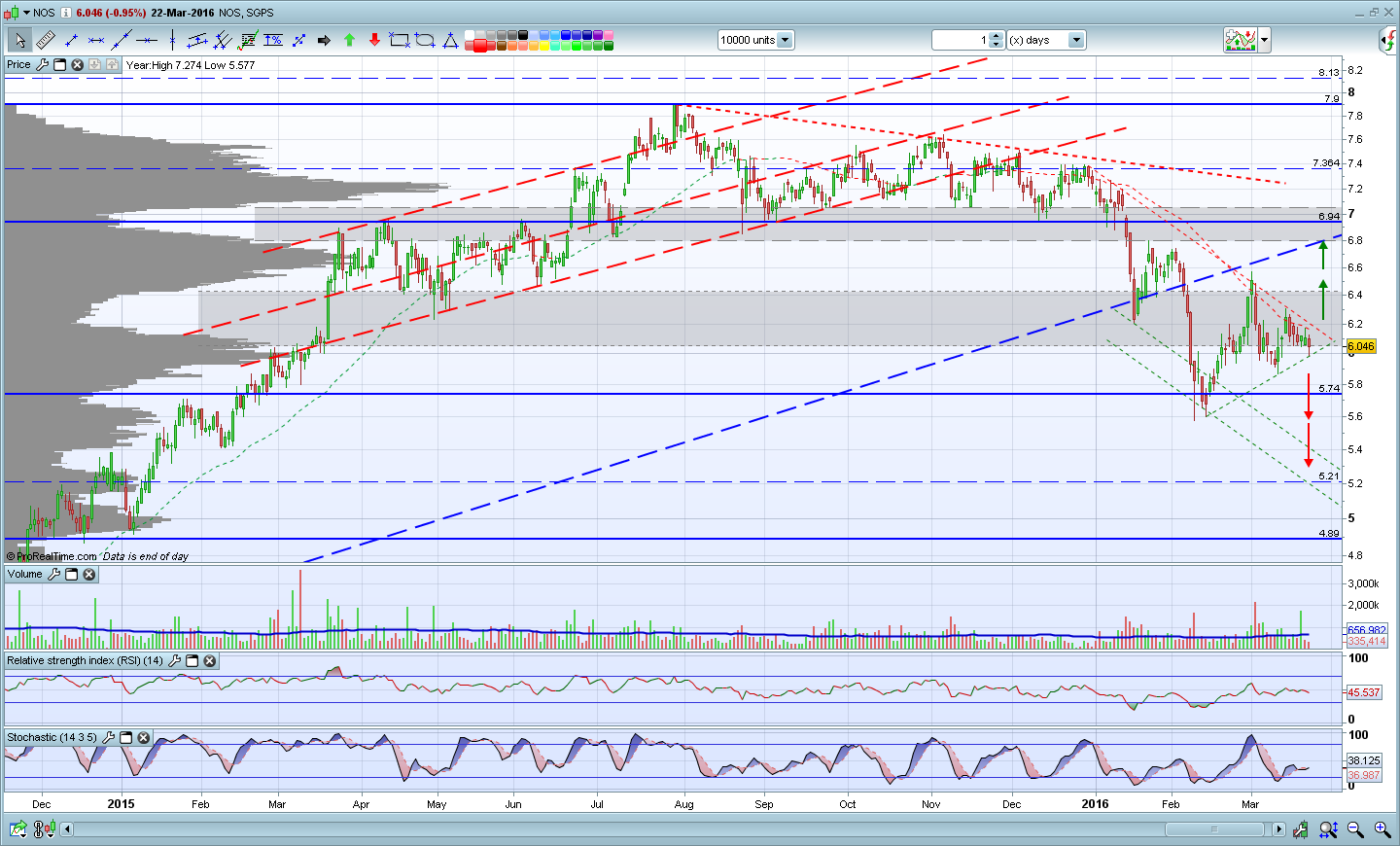The height and width of the screenshot is (846, 1400).
Task: Close the Price chart panel
Action: point(78,65)
